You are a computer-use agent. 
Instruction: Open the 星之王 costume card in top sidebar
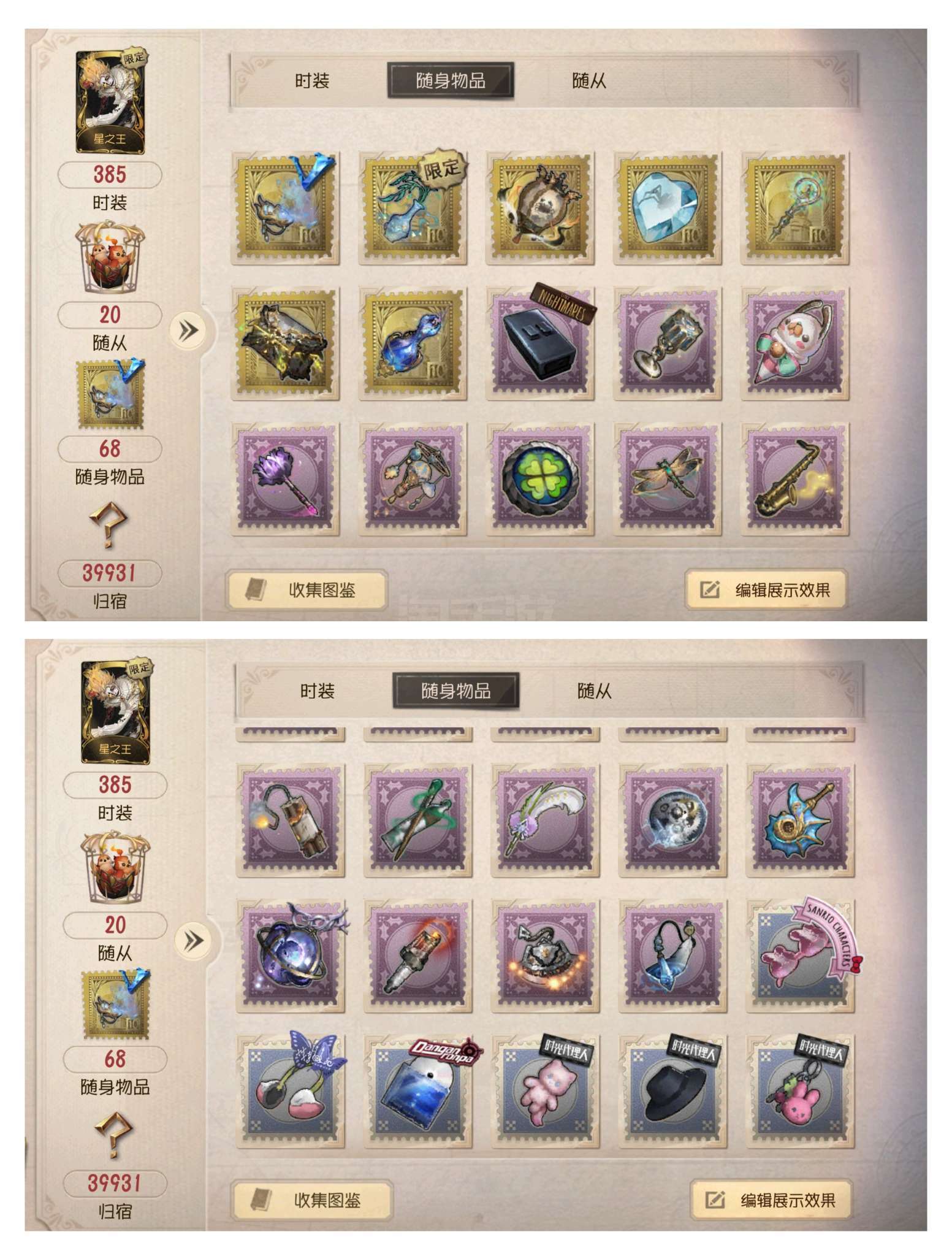(x=111, y=101)
